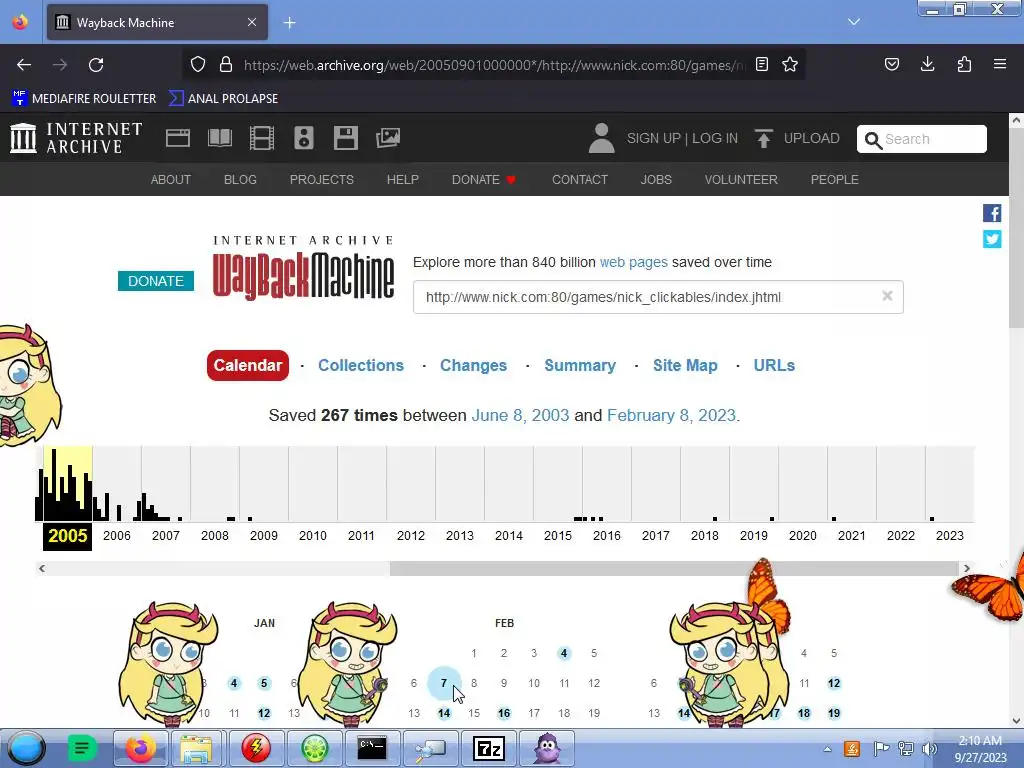Click the timeline scroll left arrow
The width and height of the screenshot is (1024, 768).
click(x=42, y=568)
